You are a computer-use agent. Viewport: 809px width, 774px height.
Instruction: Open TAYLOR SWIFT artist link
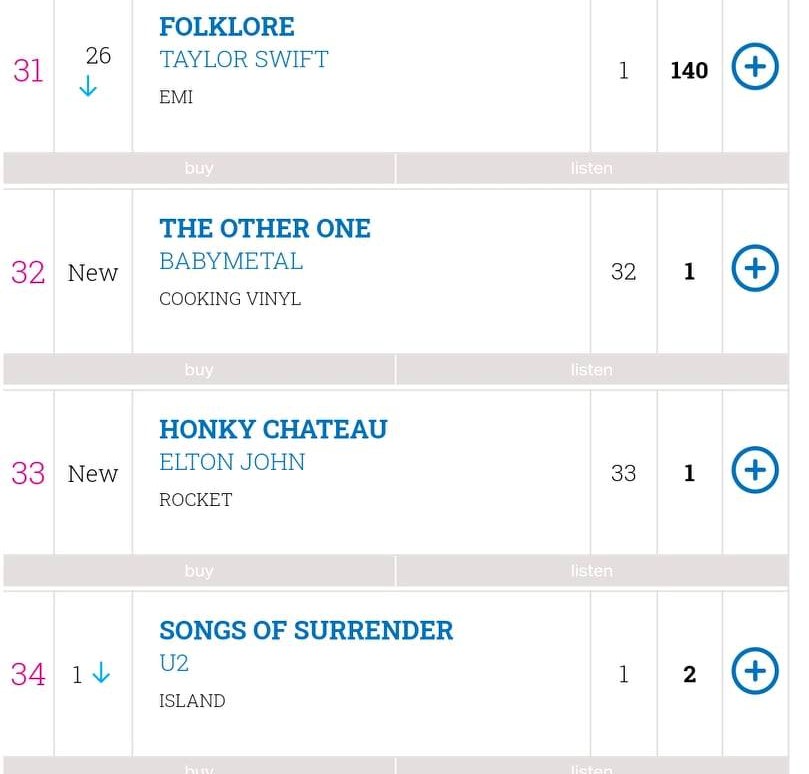[244, 59]
